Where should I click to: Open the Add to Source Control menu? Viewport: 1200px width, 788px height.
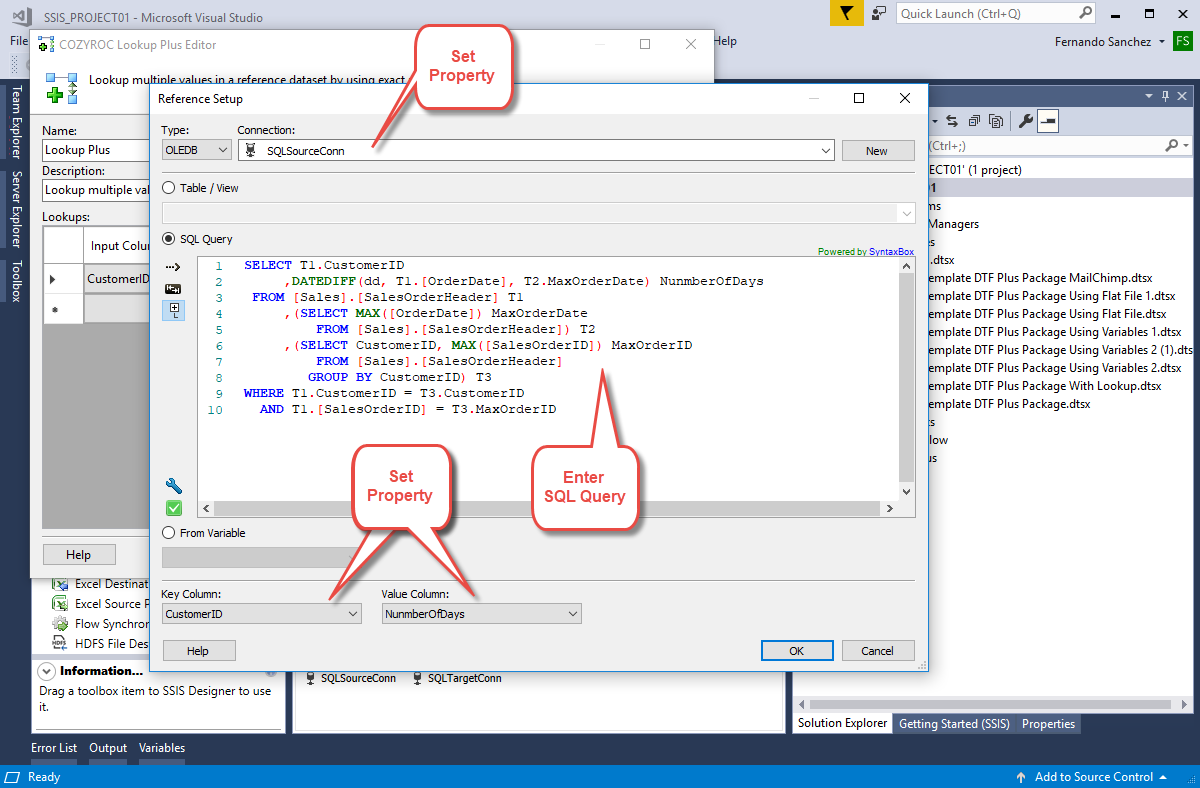click(1093, 777)
